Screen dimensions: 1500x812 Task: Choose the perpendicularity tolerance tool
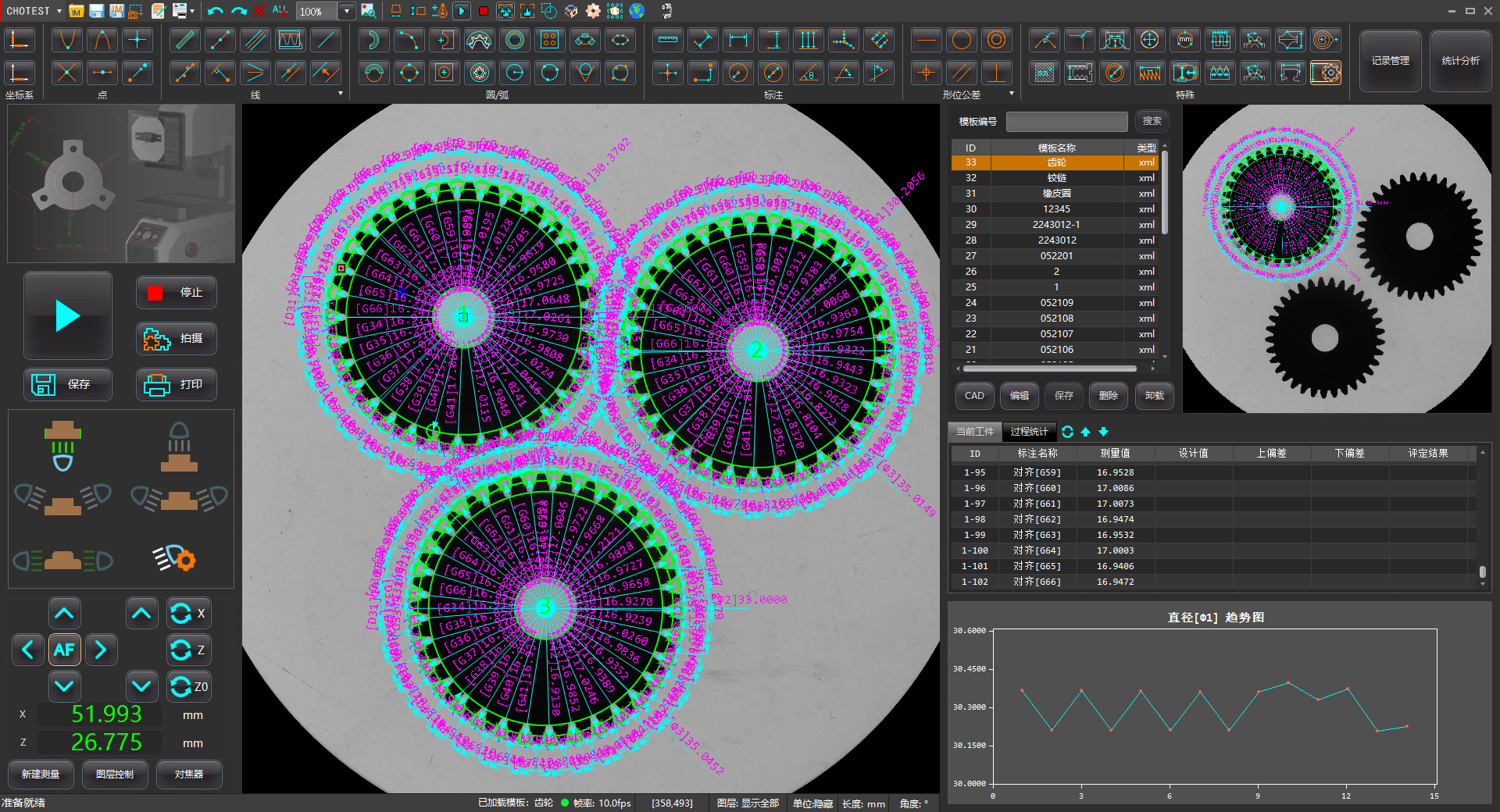(996, 73)
